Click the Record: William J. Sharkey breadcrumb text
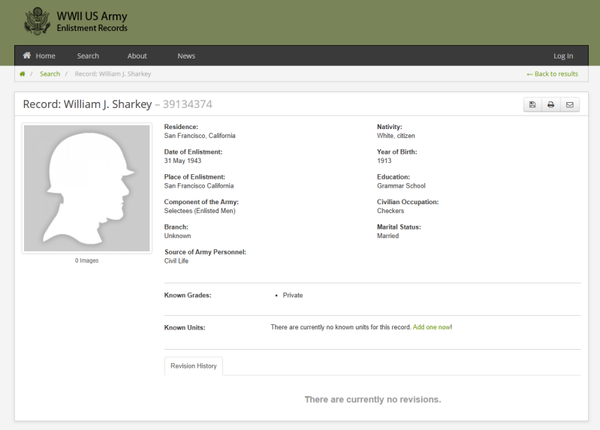This screenshot has height=430, width=600. pos(113,74)
